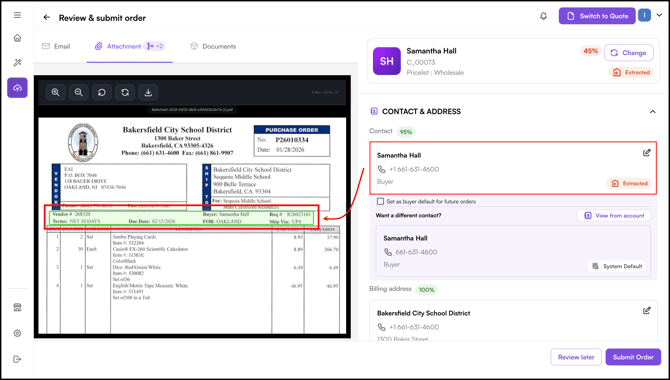
Task: Click the System Default badge
Action: [617, 266]
